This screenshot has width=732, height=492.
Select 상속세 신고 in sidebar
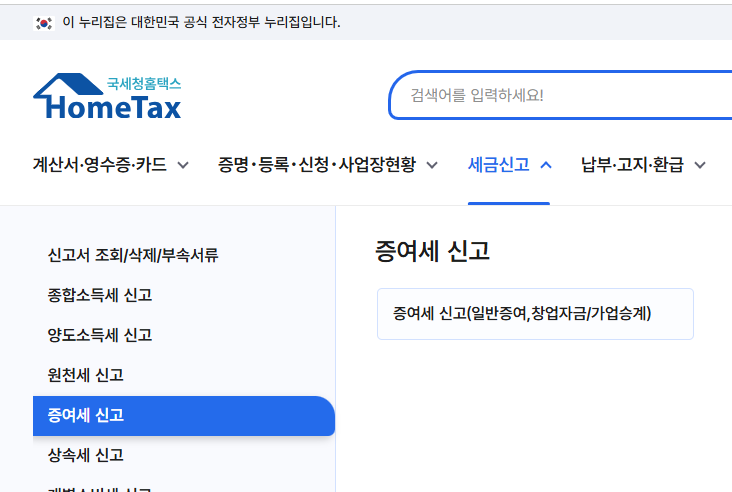(x=85, y=455)
